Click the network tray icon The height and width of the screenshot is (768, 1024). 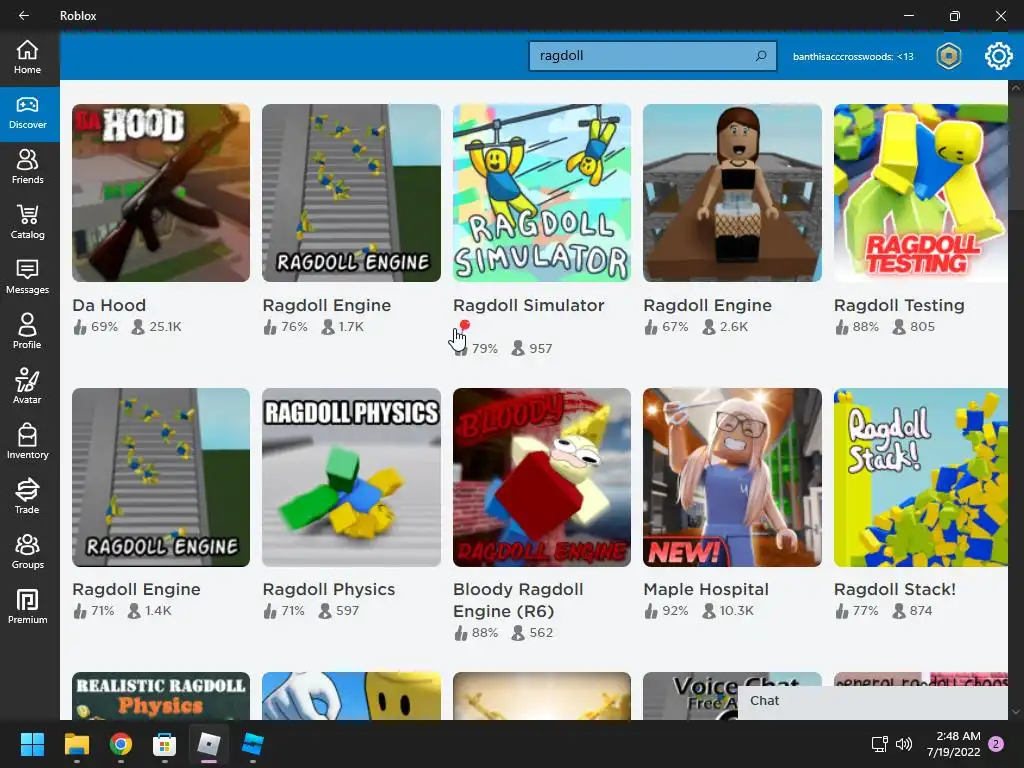coord(880,744)
